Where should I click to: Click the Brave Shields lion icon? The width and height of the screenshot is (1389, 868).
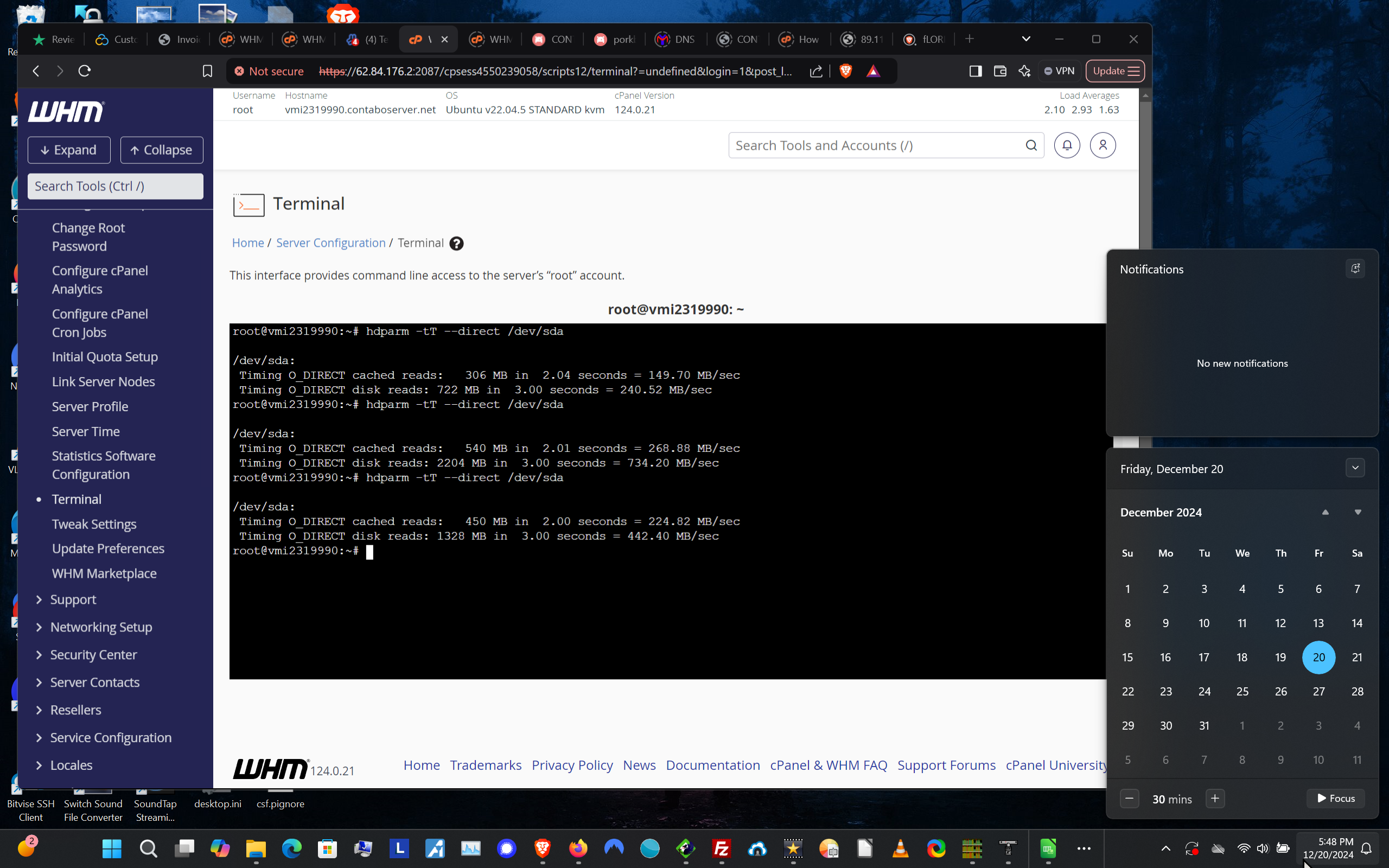coord(845,71)
